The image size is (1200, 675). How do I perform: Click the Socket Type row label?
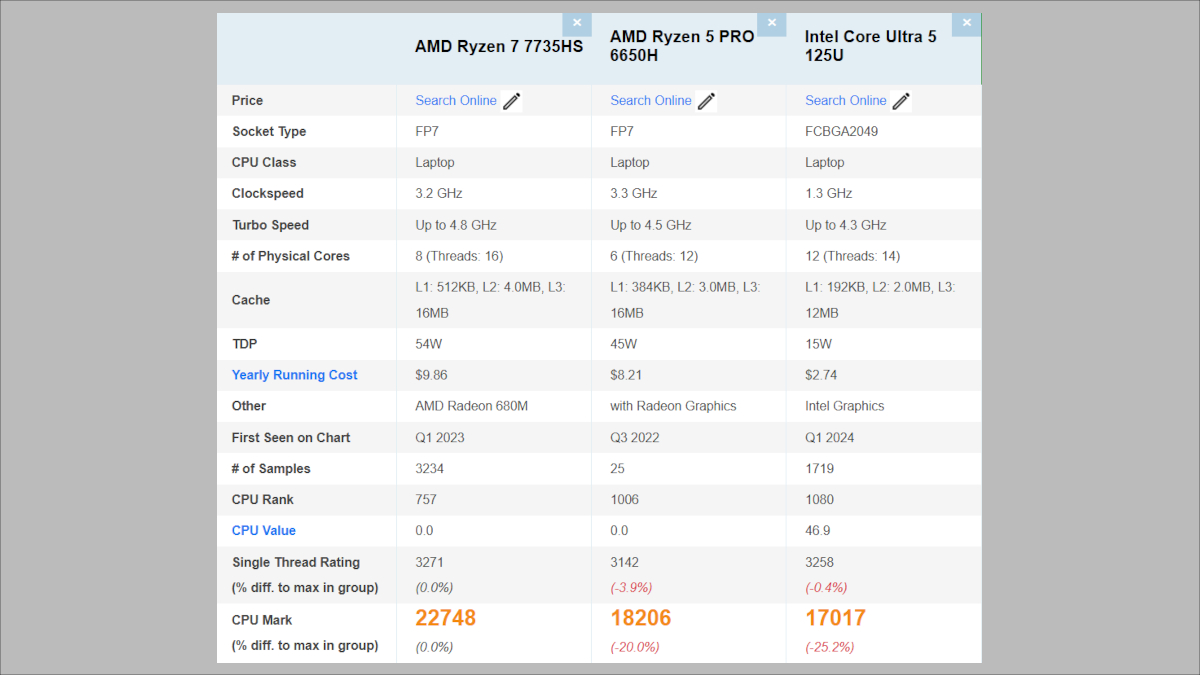[272, 131]
